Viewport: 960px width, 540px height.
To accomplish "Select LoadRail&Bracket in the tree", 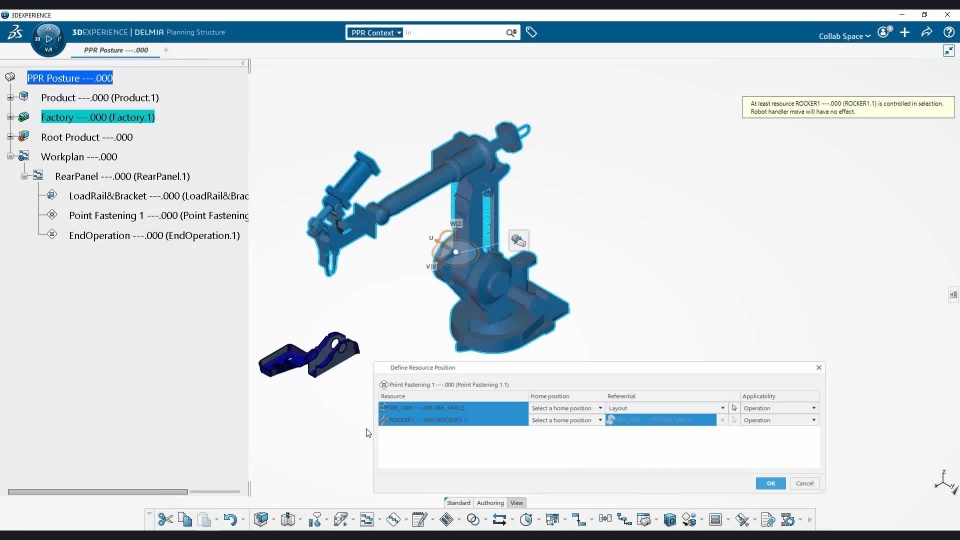I will tap(159, 196).
